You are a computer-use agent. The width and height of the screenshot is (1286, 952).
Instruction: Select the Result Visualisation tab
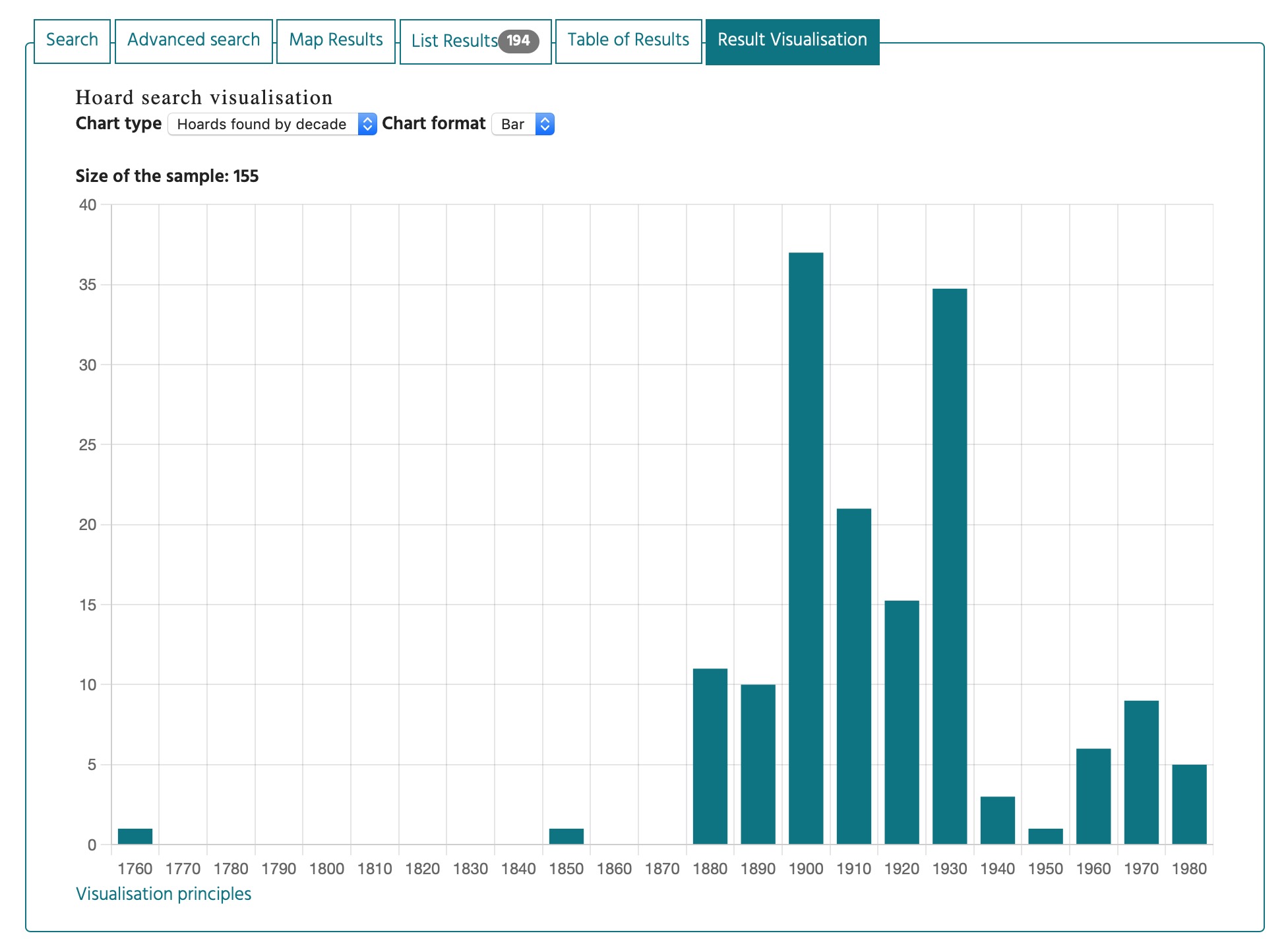point(792,40)
